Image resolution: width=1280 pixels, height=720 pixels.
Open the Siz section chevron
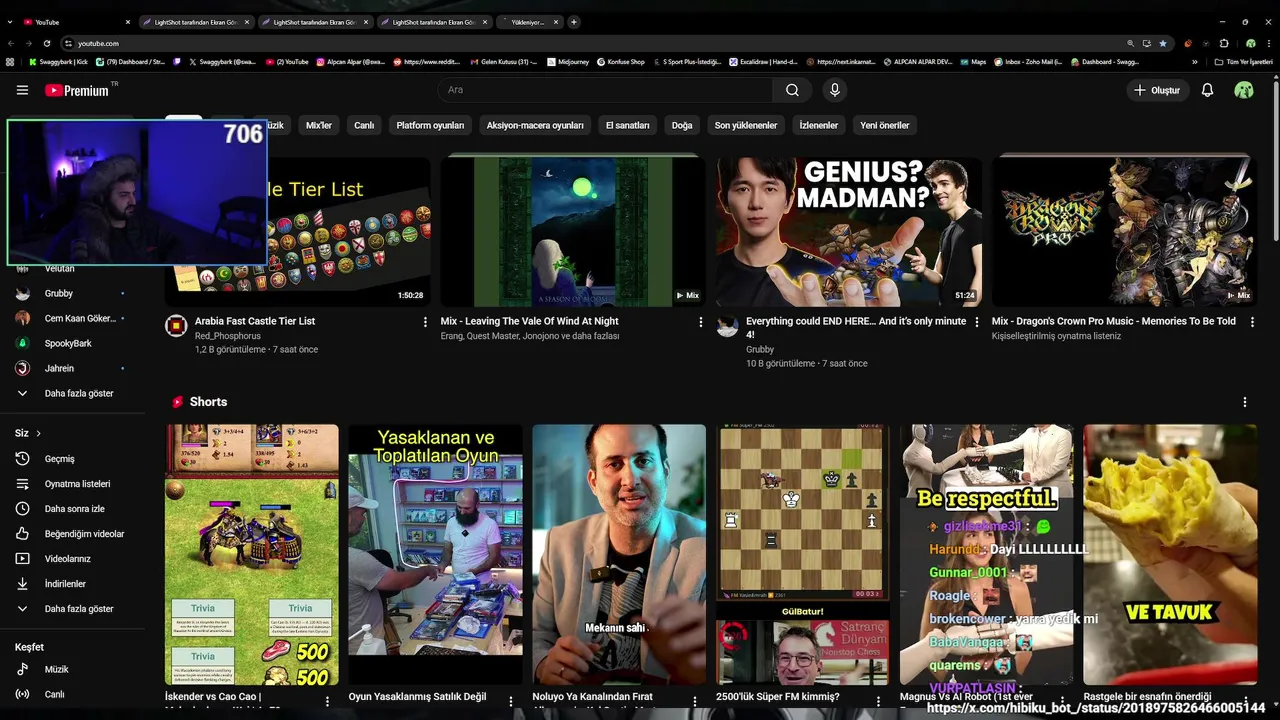[38, 434]
